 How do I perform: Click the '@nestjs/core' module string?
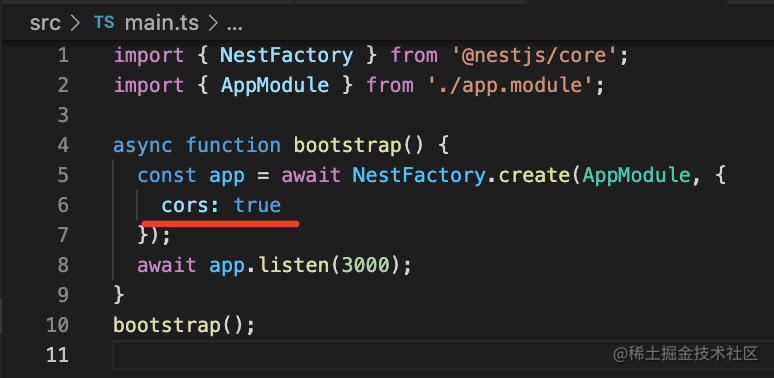pyautogui.click(x=535, y=55)
